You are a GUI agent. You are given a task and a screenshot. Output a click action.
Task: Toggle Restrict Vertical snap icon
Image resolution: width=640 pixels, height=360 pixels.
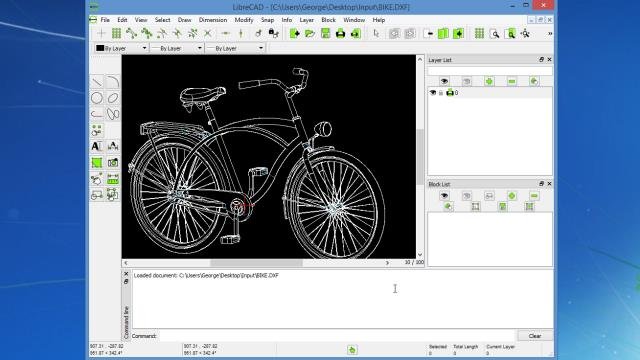click(x=241, y=33)
